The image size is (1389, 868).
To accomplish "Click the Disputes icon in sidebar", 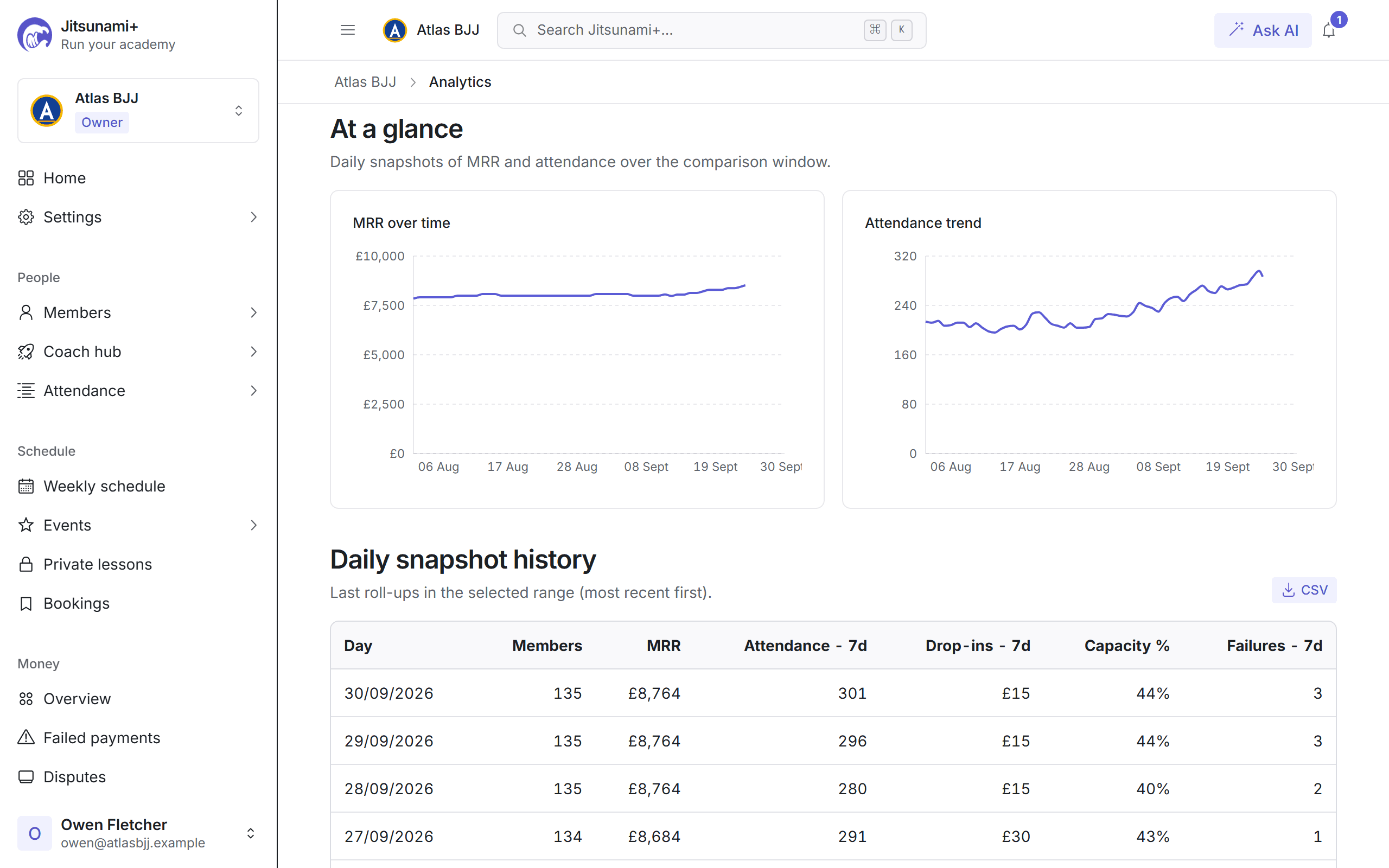I will 26,777.
